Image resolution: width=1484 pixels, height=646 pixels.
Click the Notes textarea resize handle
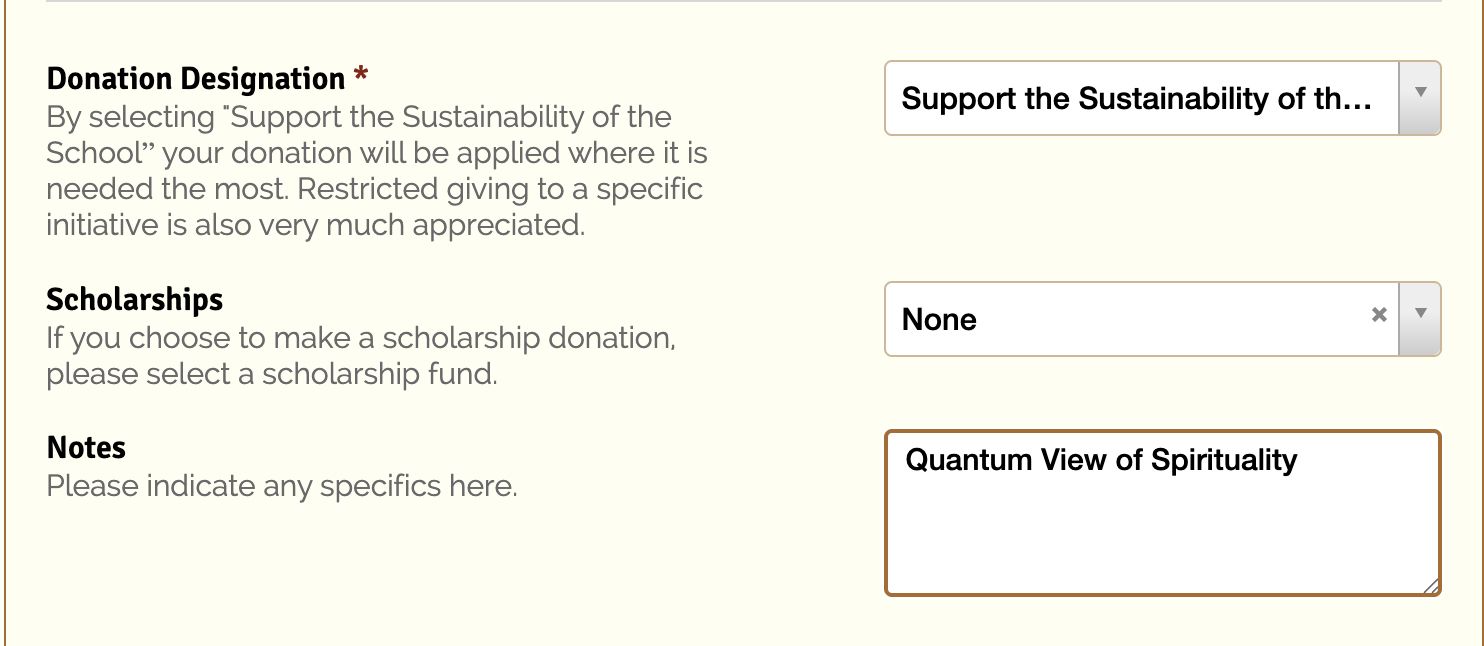tap(1432, 587)
